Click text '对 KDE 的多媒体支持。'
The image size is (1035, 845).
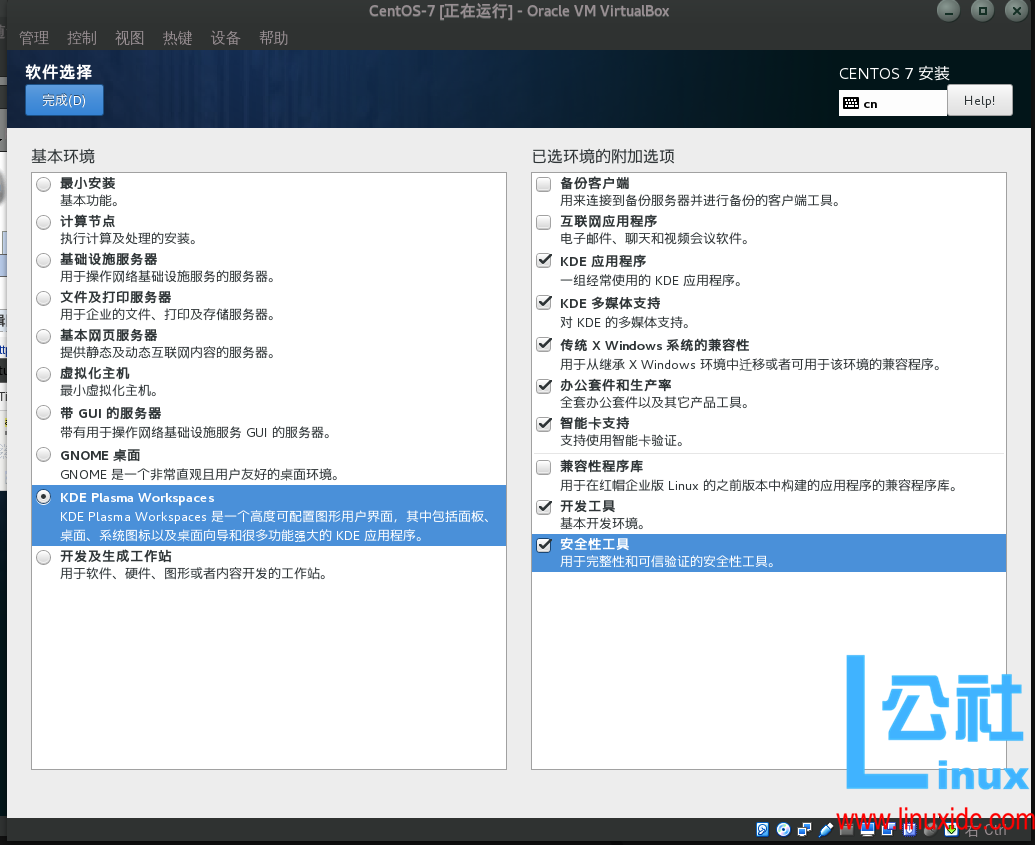point(625,322)
